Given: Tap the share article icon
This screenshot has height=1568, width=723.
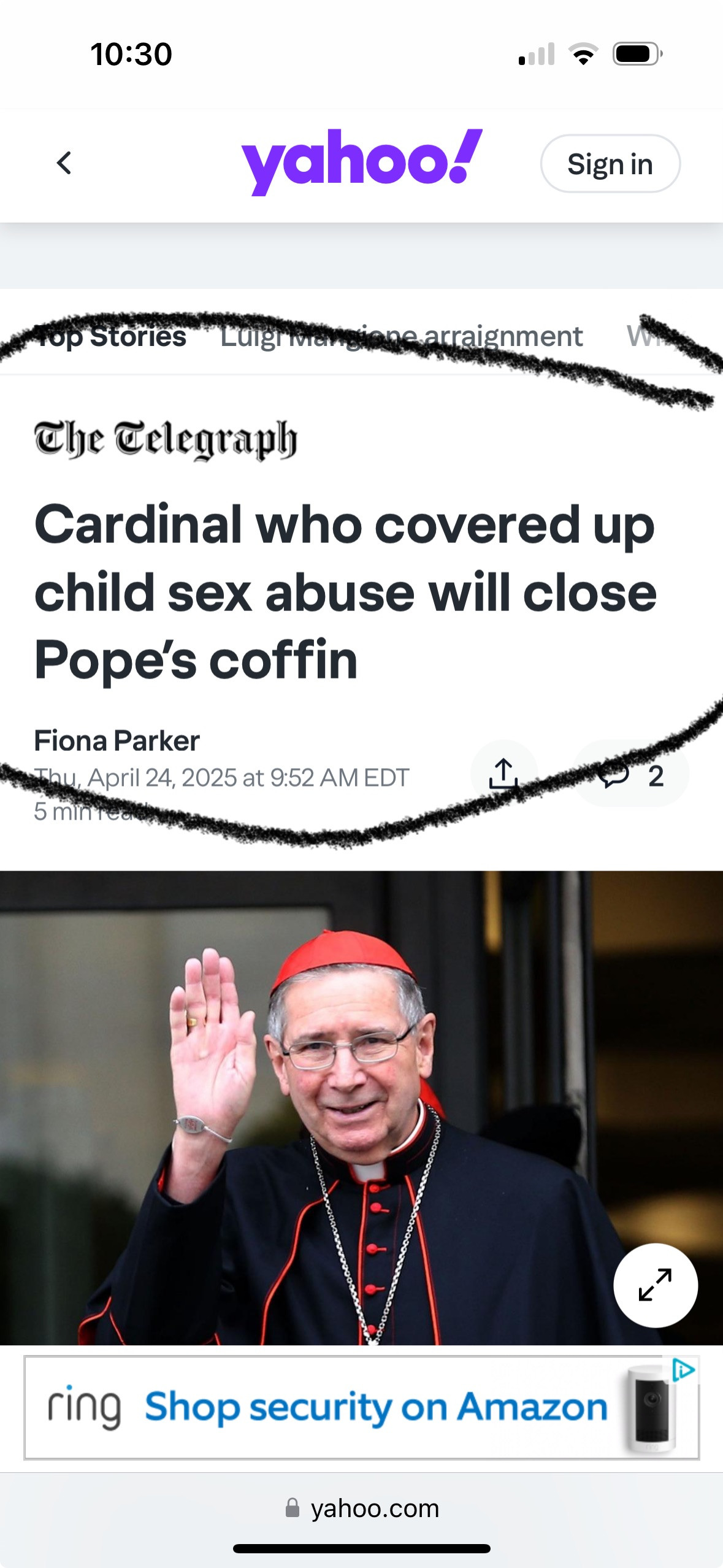Looking at the screenshot, I should coord(504,774).
